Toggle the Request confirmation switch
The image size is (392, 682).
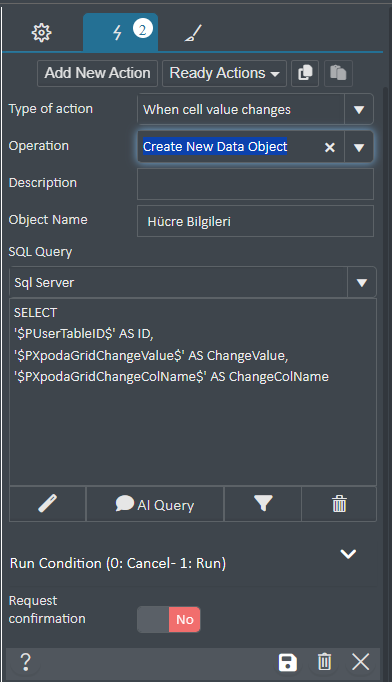click(169, 619)
